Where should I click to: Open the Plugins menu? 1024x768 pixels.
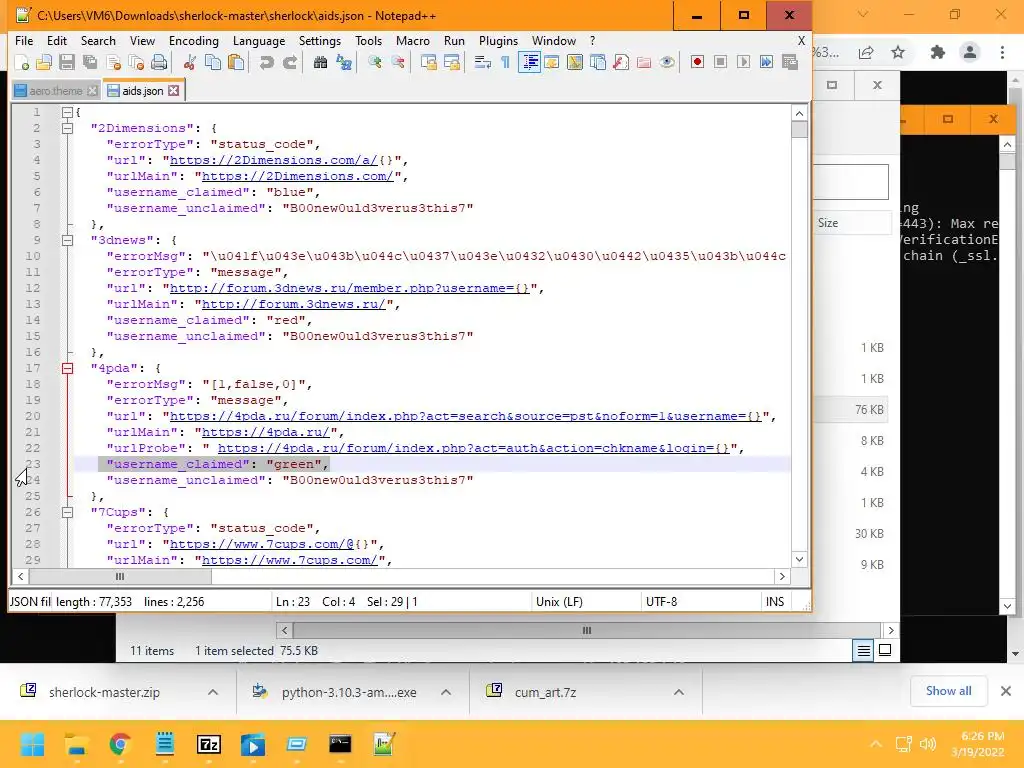pyautogui.click(x=498, y=40)
